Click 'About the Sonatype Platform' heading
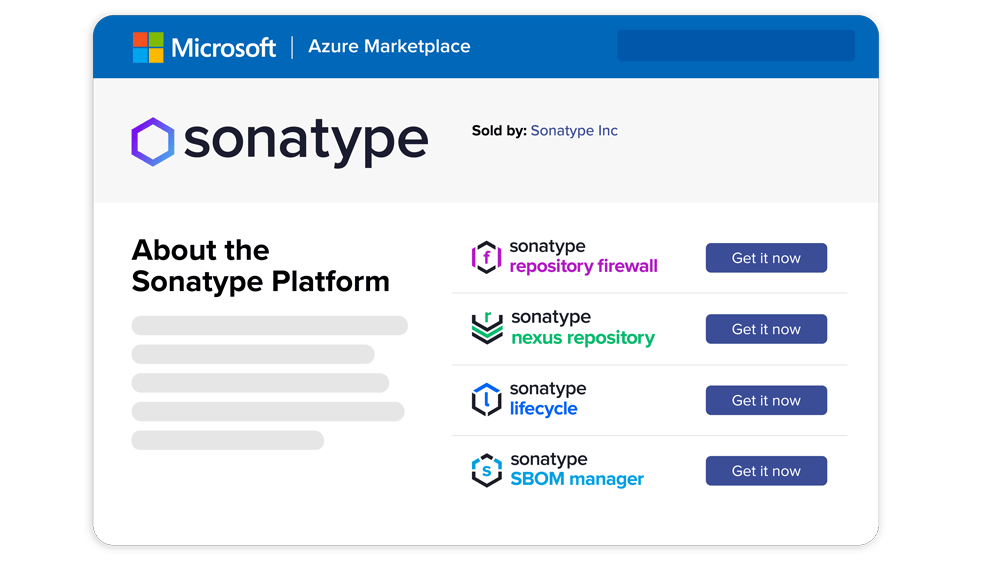The width and height of the screenshot is (1000, 563). tap(260, 266)
